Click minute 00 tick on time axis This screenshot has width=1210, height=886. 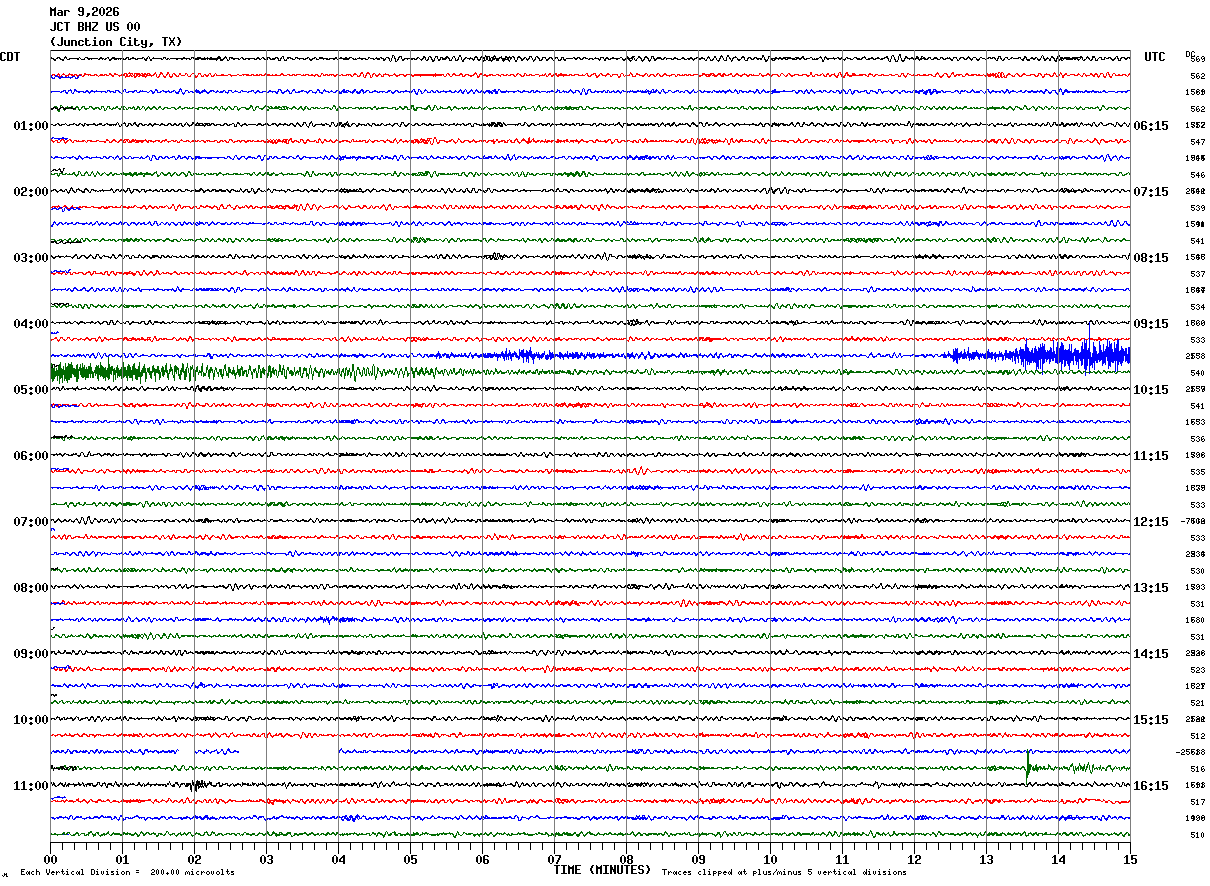(x=51, y=859)
